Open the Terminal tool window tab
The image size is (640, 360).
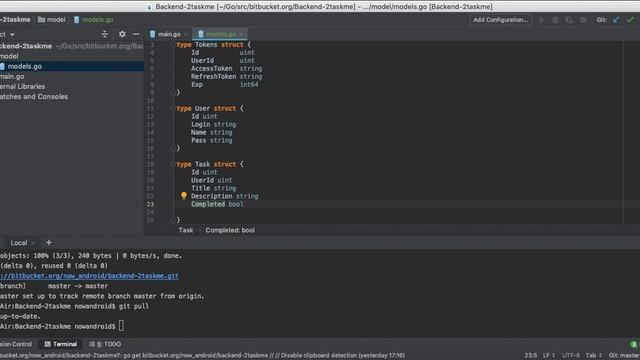coord(60,344)
